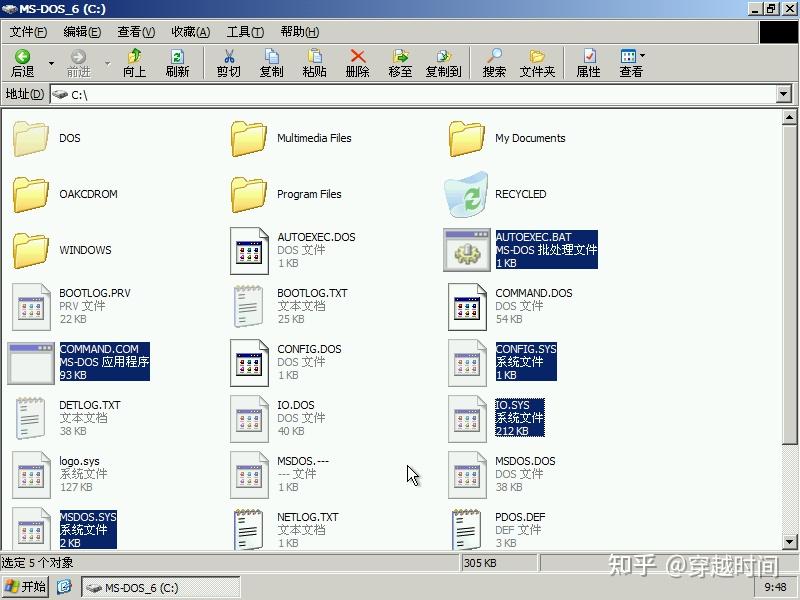Select the IO.DOS file name
The image size is (800, 600).
click(x=295, y=405)
